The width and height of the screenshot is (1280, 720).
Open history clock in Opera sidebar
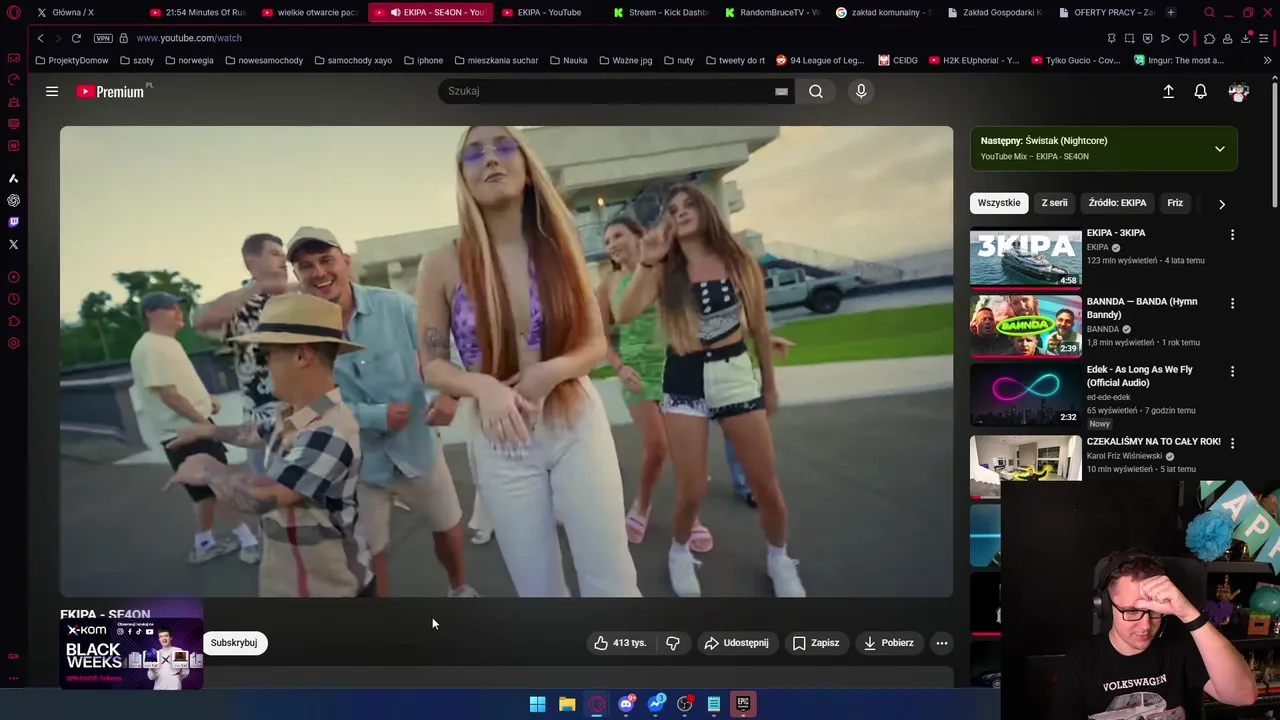13,299
